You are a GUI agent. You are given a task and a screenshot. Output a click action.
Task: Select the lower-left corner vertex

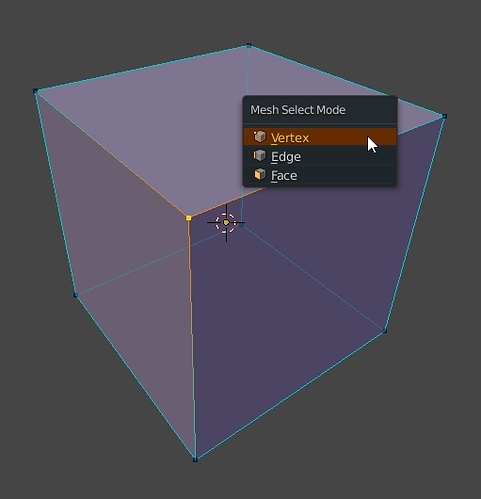(75, 295)
